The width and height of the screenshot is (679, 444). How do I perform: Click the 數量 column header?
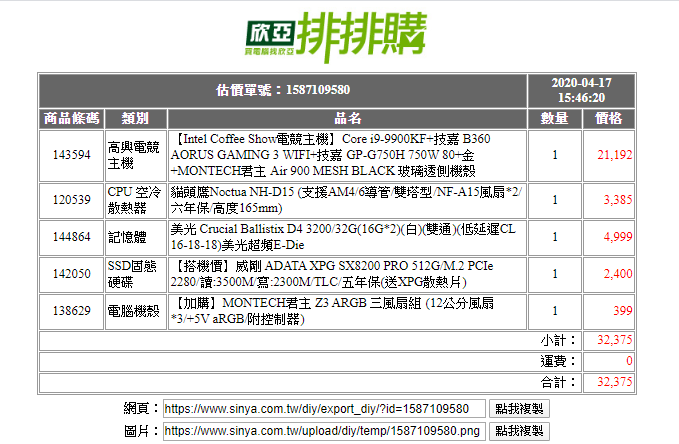[x=554, y=118]
